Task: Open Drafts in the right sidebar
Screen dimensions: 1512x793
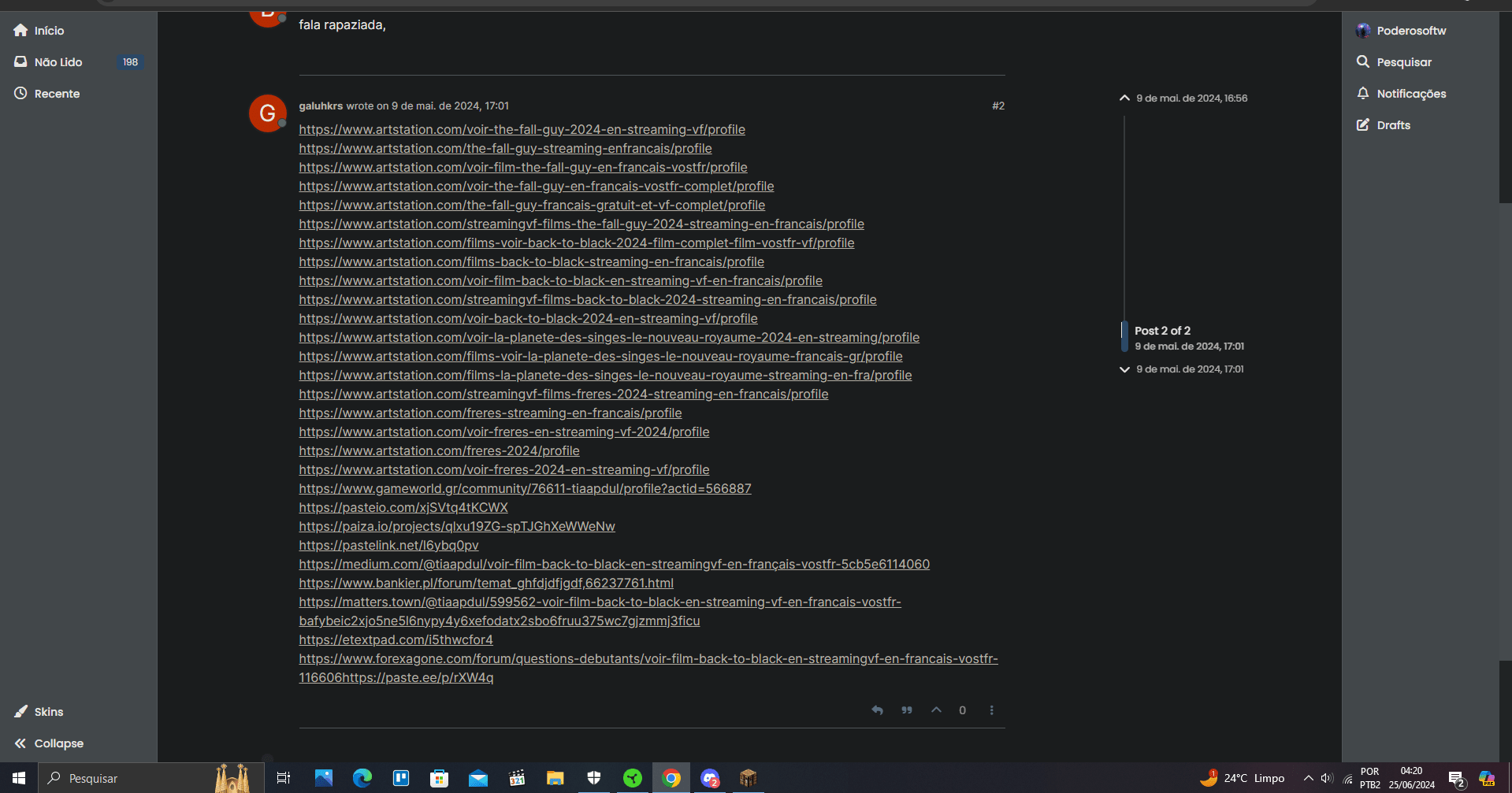Action: (1384, 125)
